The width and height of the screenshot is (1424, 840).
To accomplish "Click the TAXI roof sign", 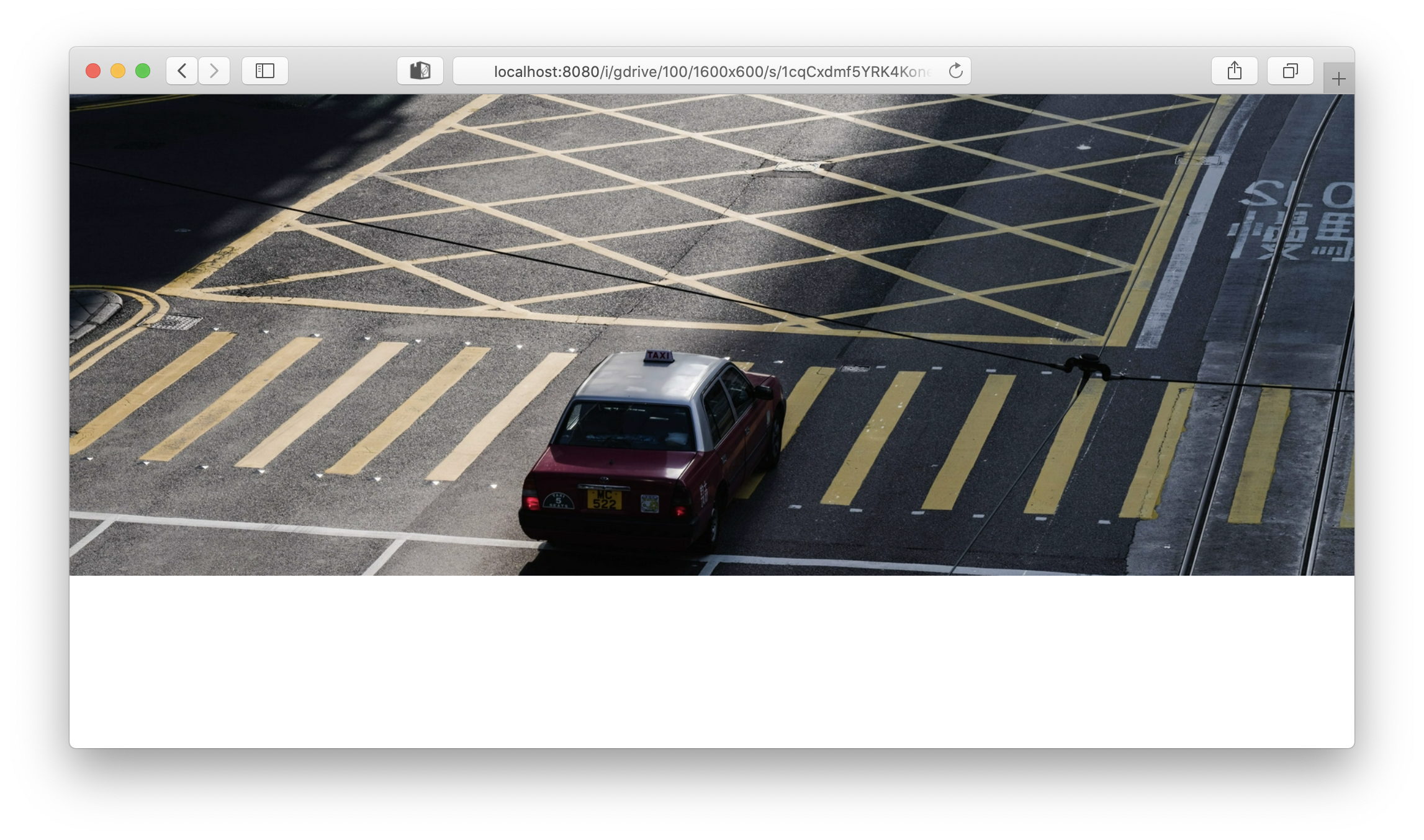I will tap(659, 356).
